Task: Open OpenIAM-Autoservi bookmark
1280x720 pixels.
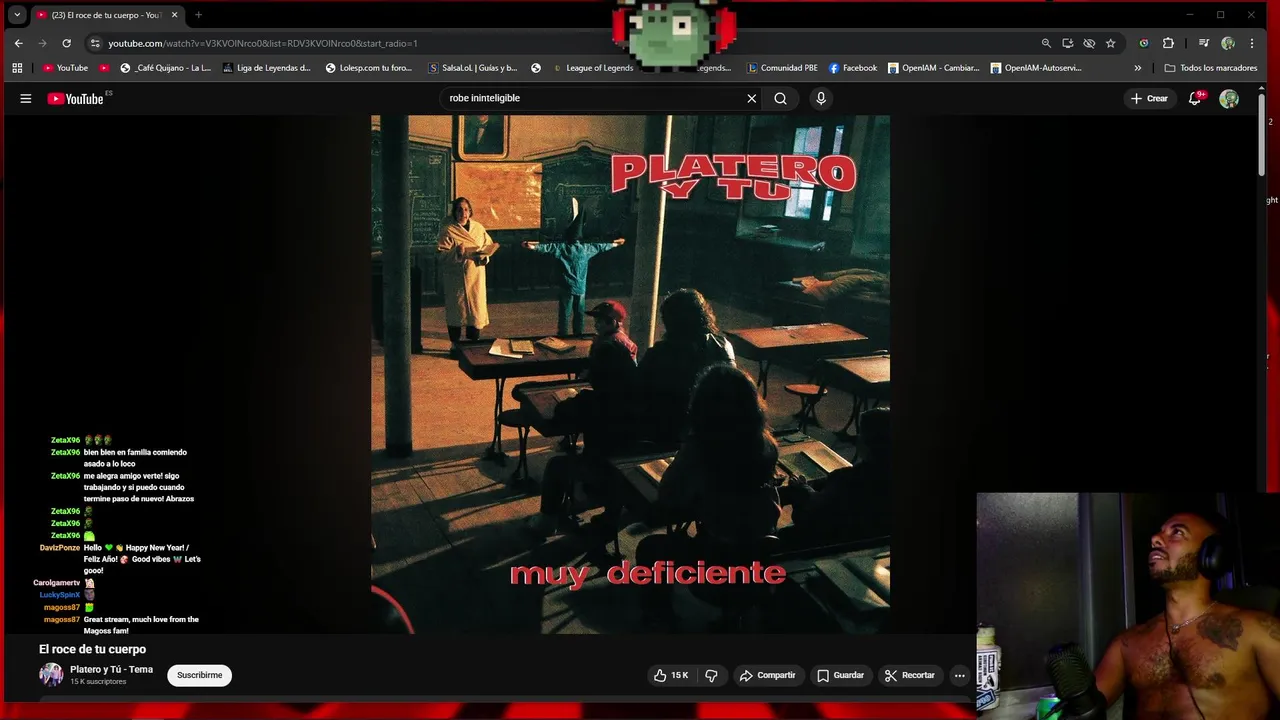Action: [1036, 68]
